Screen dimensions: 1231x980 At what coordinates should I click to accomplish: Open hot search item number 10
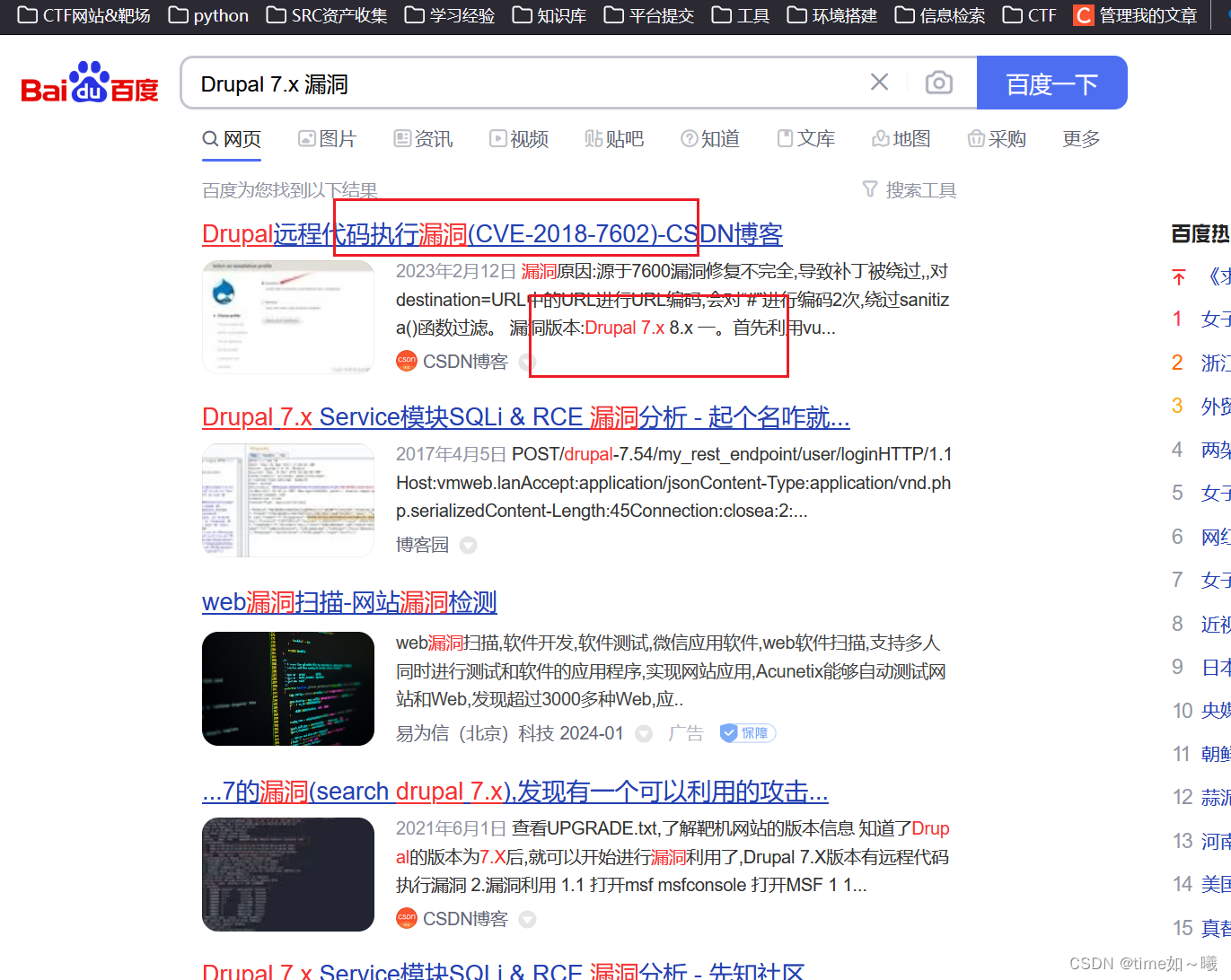click(1200, 711)
